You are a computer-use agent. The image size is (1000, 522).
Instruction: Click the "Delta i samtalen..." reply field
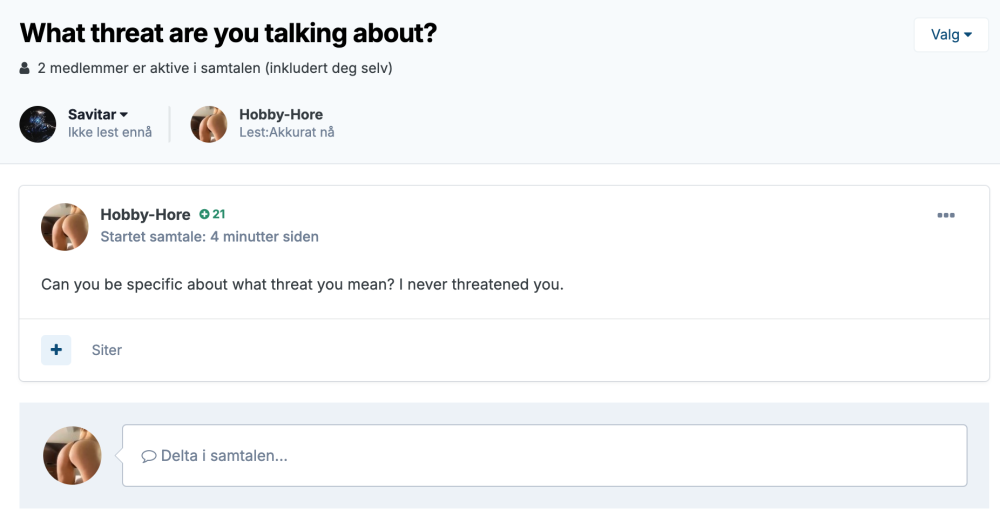click(544, 456)
